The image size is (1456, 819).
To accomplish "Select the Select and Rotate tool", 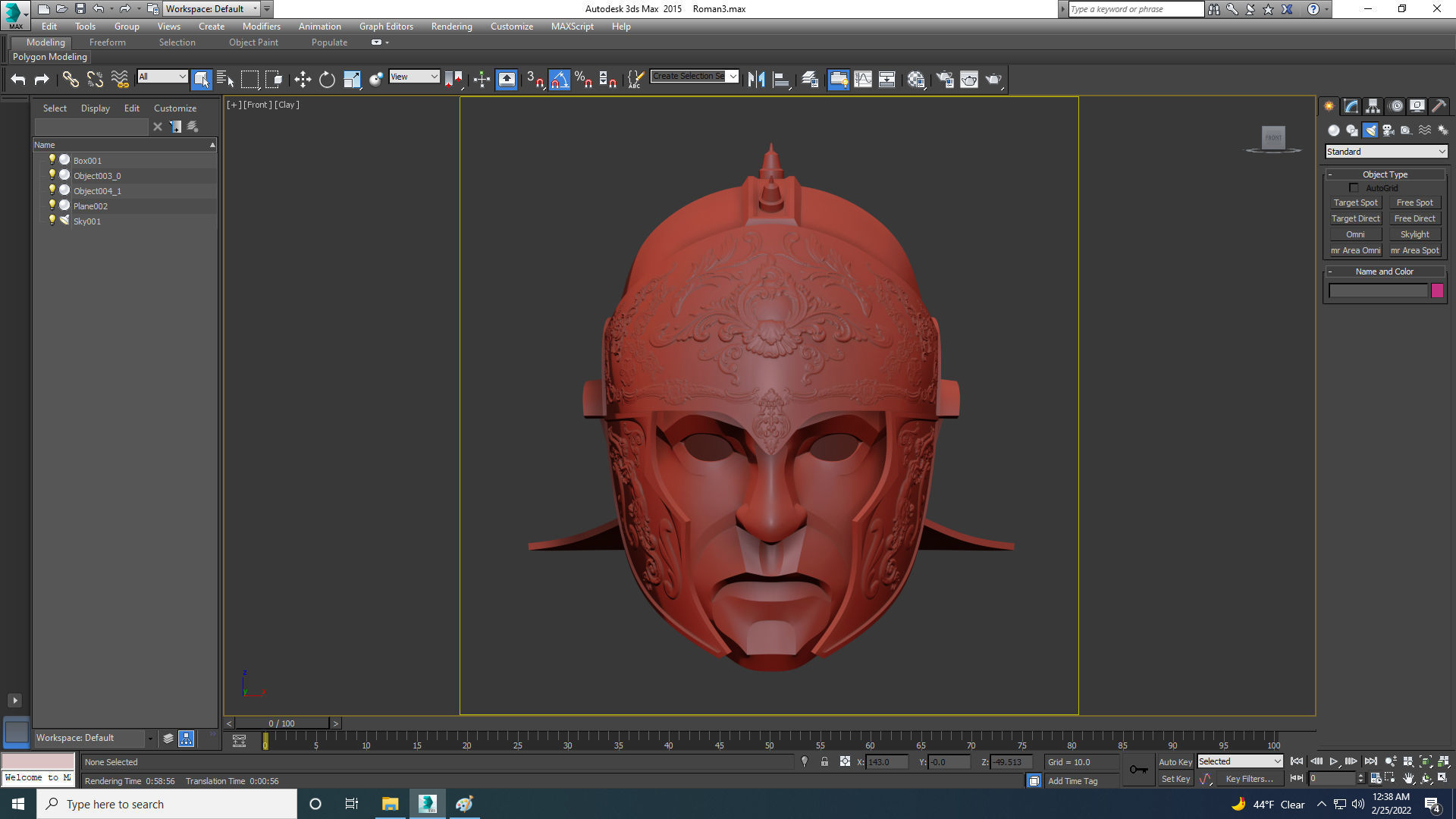I will pyautogui.click(x=327, y=79).
